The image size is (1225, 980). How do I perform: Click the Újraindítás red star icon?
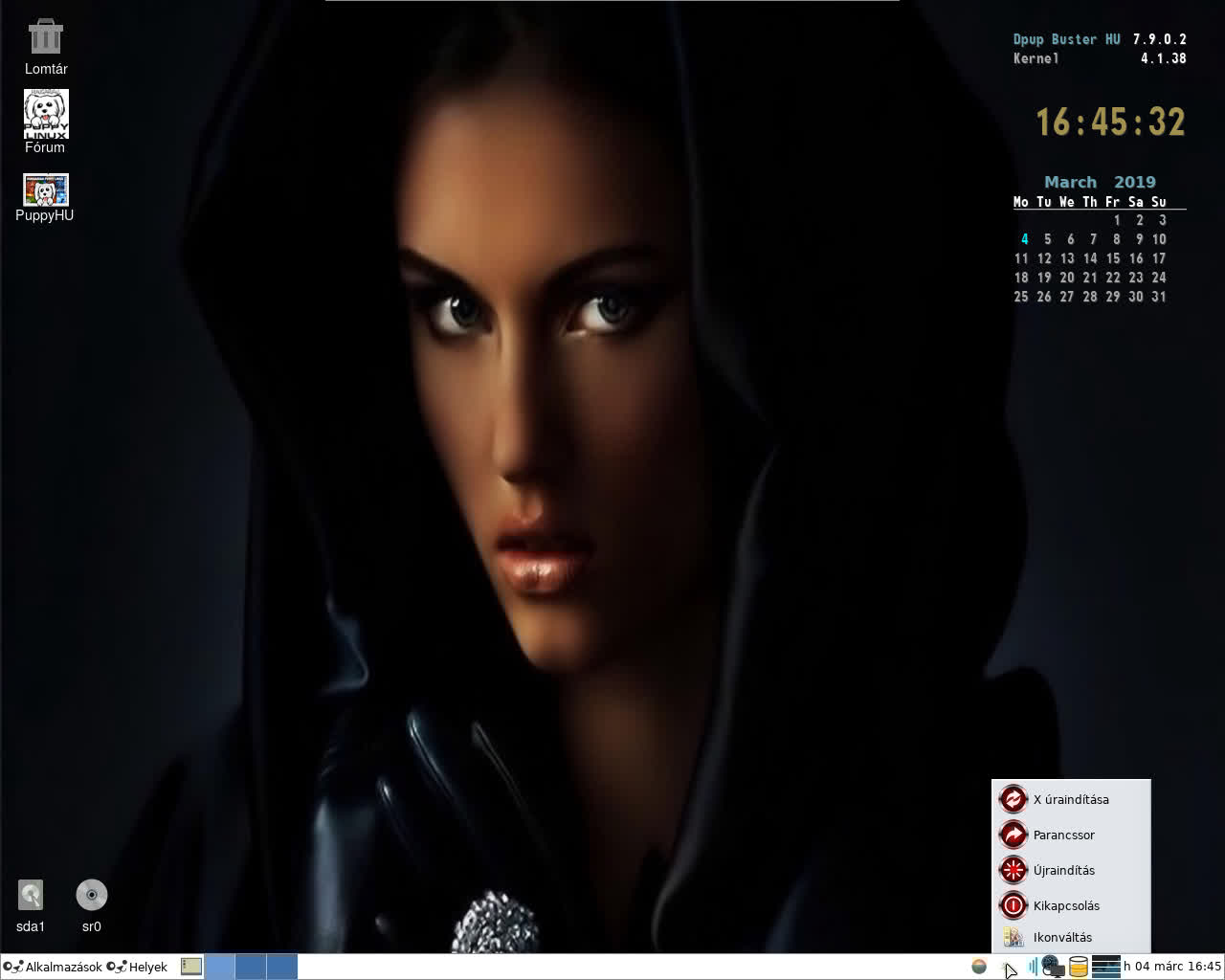[1013, 870]
